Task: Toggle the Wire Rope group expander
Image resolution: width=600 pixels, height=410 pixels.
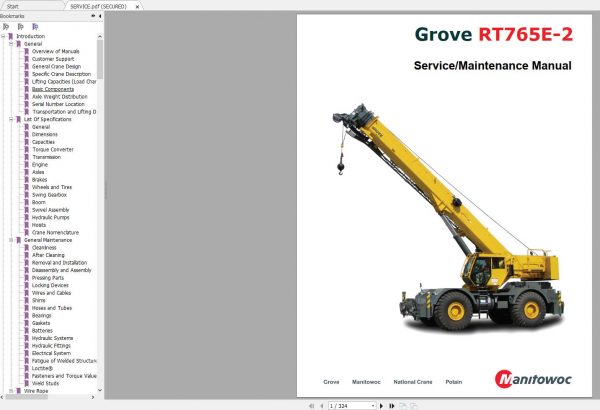Action: coord(11,391)
